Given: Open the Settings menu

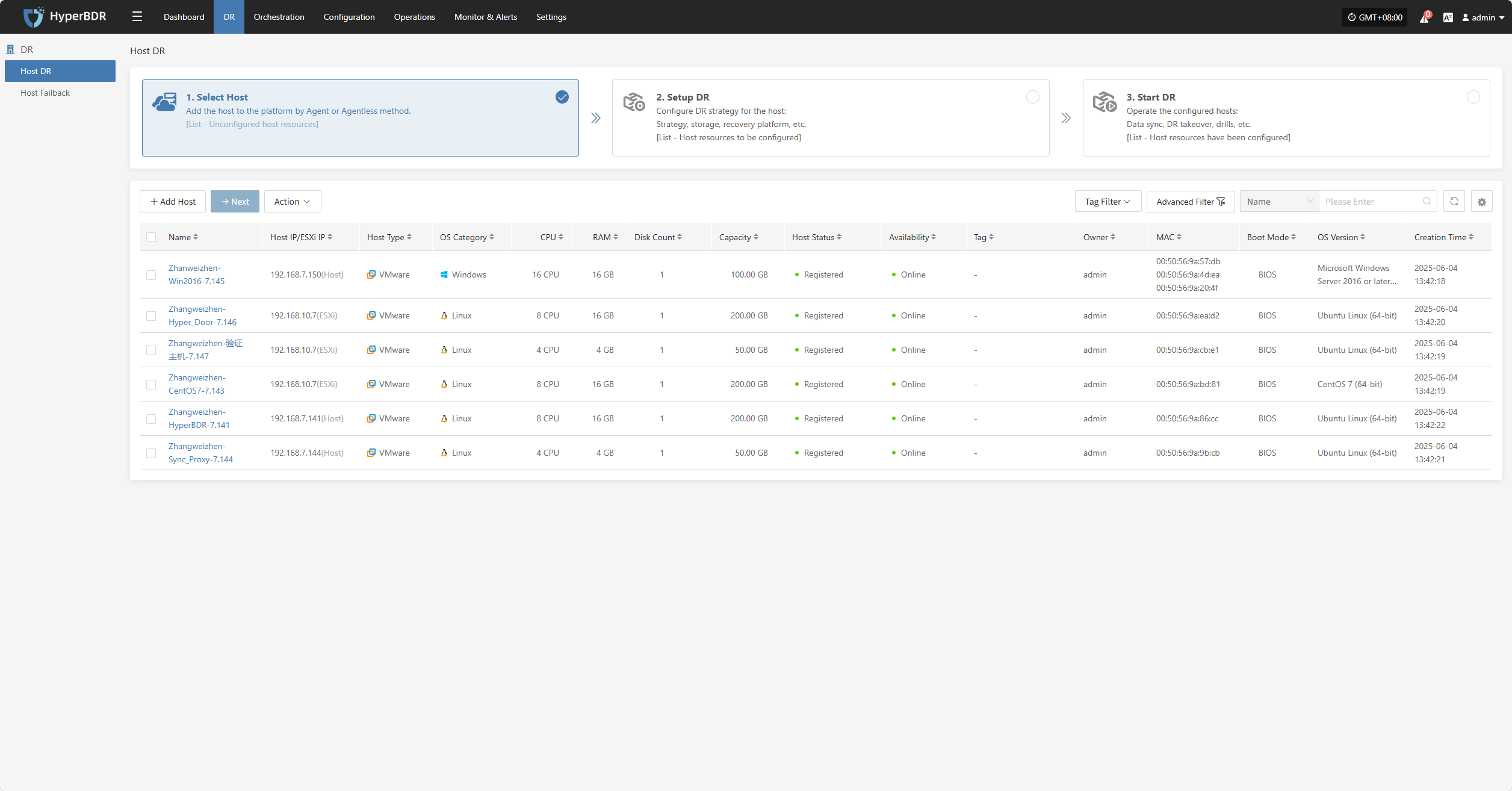Looking at the screenshot, I should coord(551,17).
